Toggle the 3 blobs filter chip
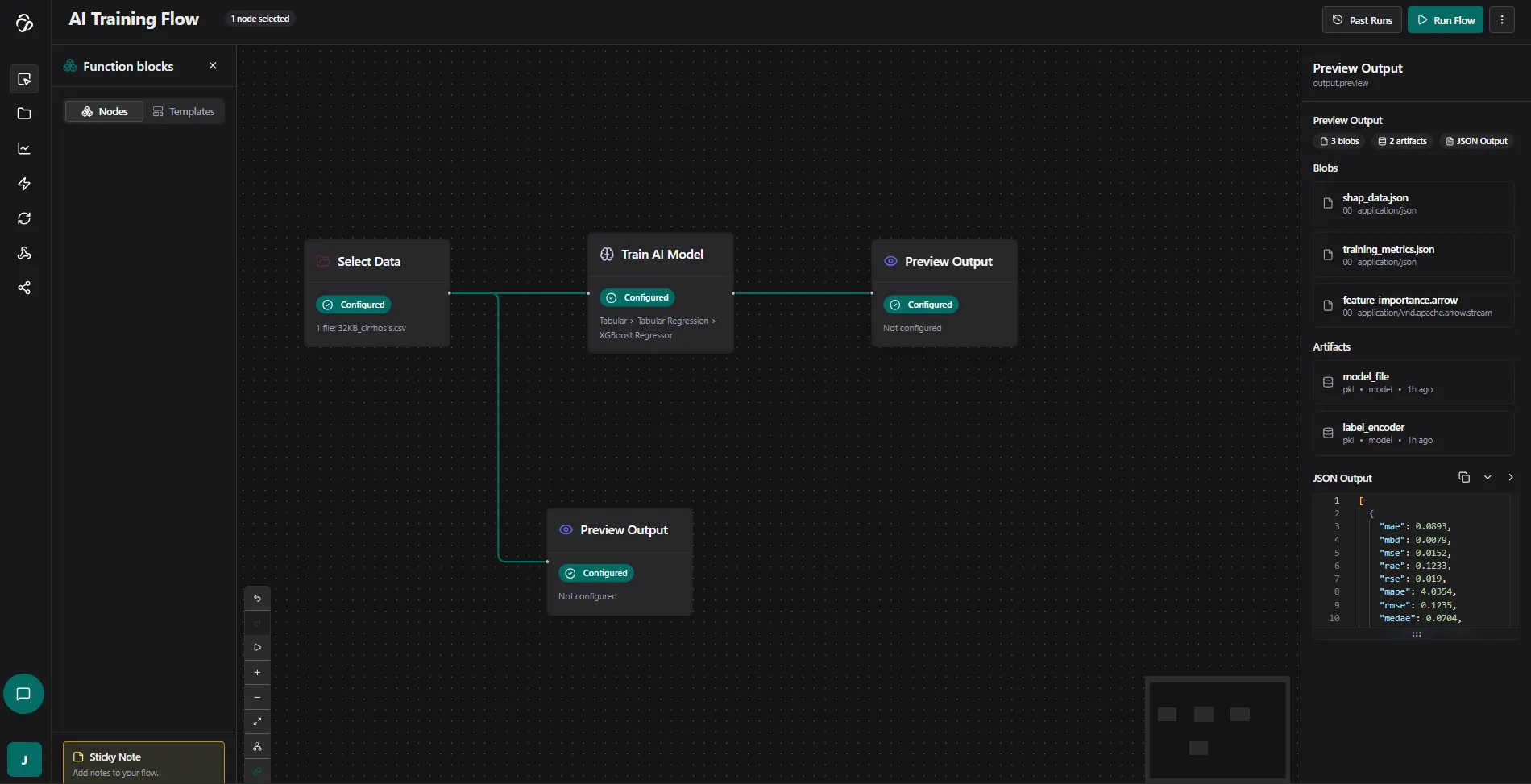This screenshot has width=1531, height=784. pos(1339,142)
